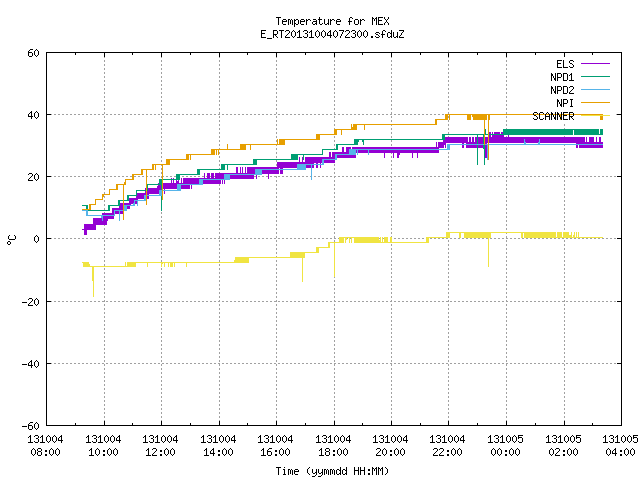Click the x-axis tick label 131004 14:00
The image size is (640, 480).
[x=218, y=446]
